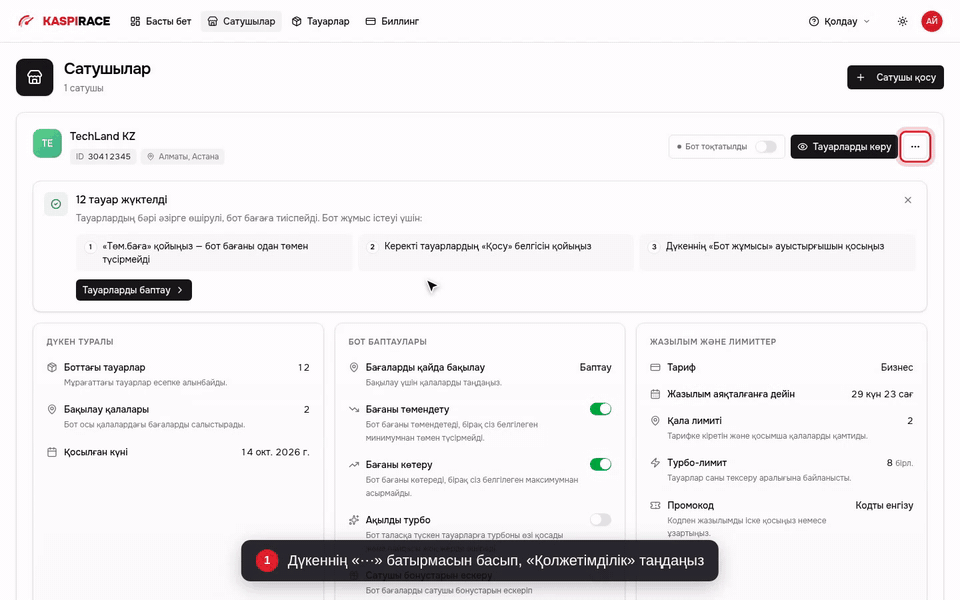Enable the Ақылды турбо toggle
This screenshot has width=960, height=600.
click(601, 520)
